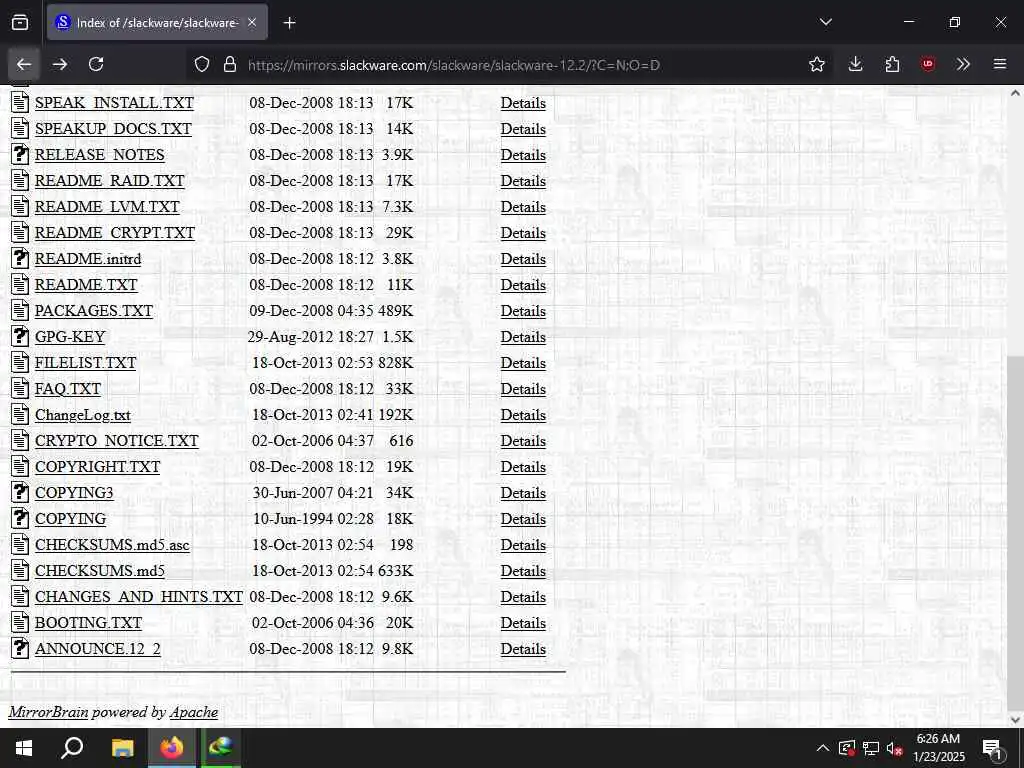Open Windows taskbar search
Image resolution: width=1024 pixels, height=768 pixels.
[72, 748]
